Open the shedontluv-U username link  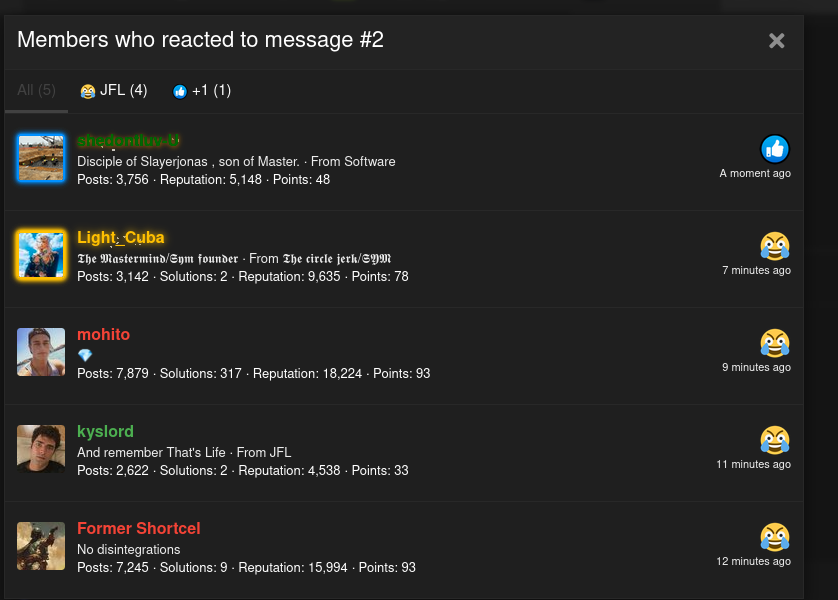pyautogui.click(x=128, y=141)
